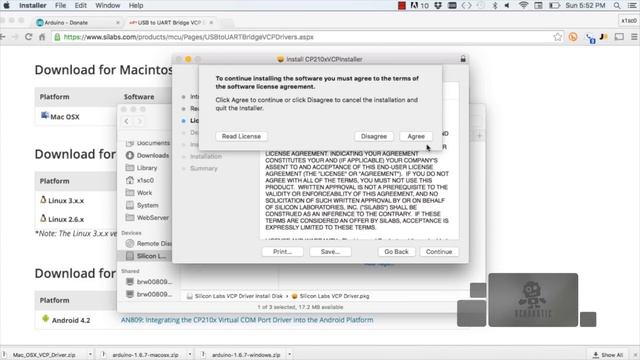Open the Installer menu

[x=33, y=5]
